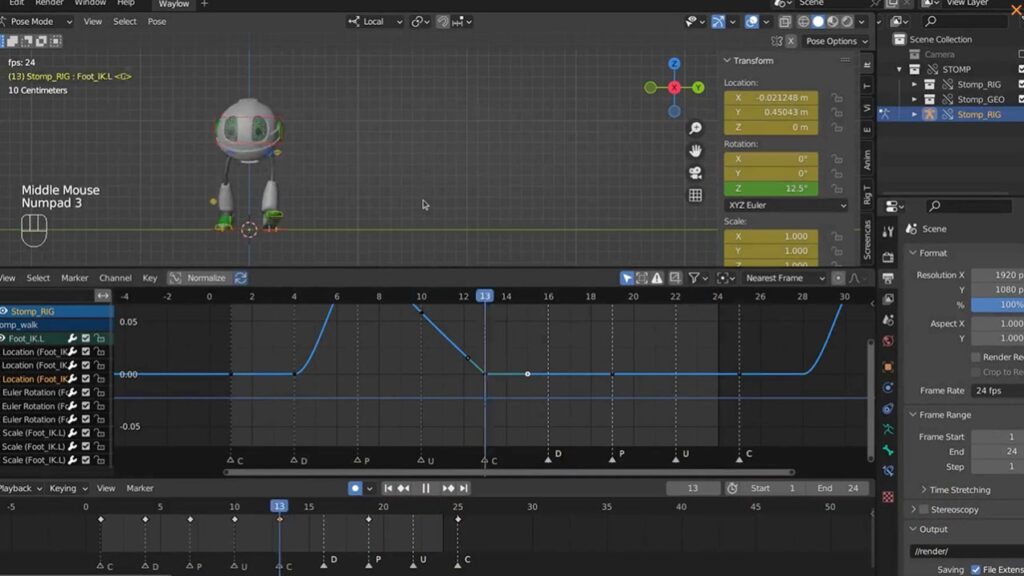Toggle checkbox on Foot_IK.L channel group
1024x576 pixels.
pos(86,338)
